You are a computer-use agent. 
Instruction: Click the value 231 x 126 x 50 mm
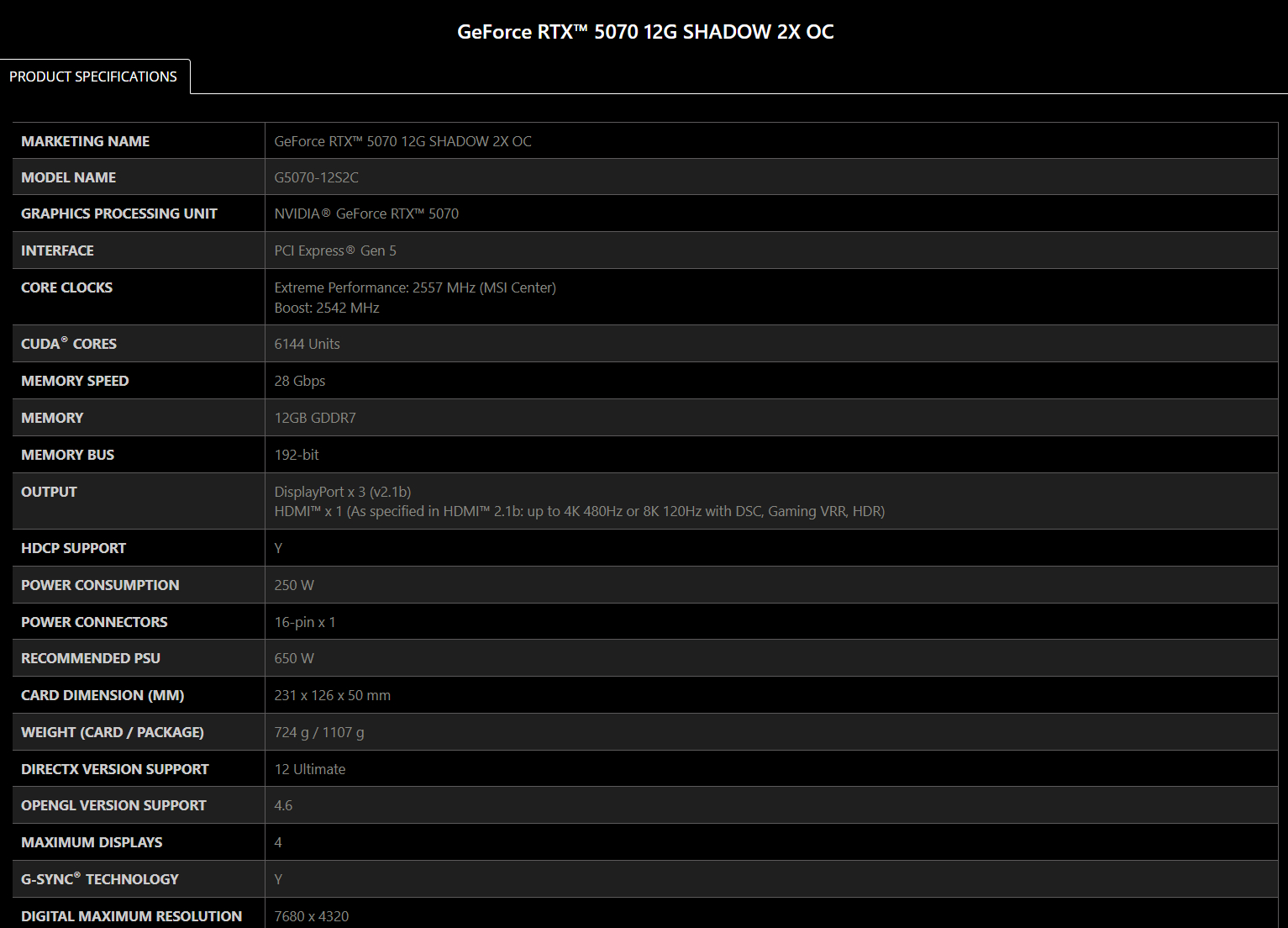tap(333, 695)
